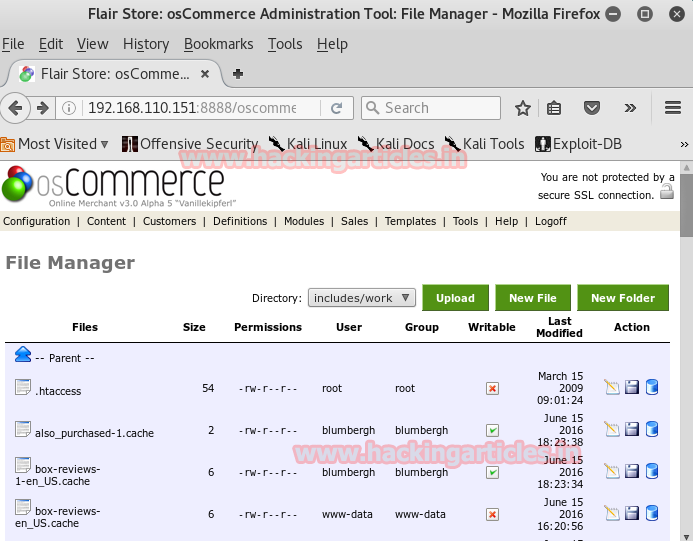Show more bookmarks toolbar overflow chevron
The width and height of the screenshot is (693, 541).
pos(684,144)
